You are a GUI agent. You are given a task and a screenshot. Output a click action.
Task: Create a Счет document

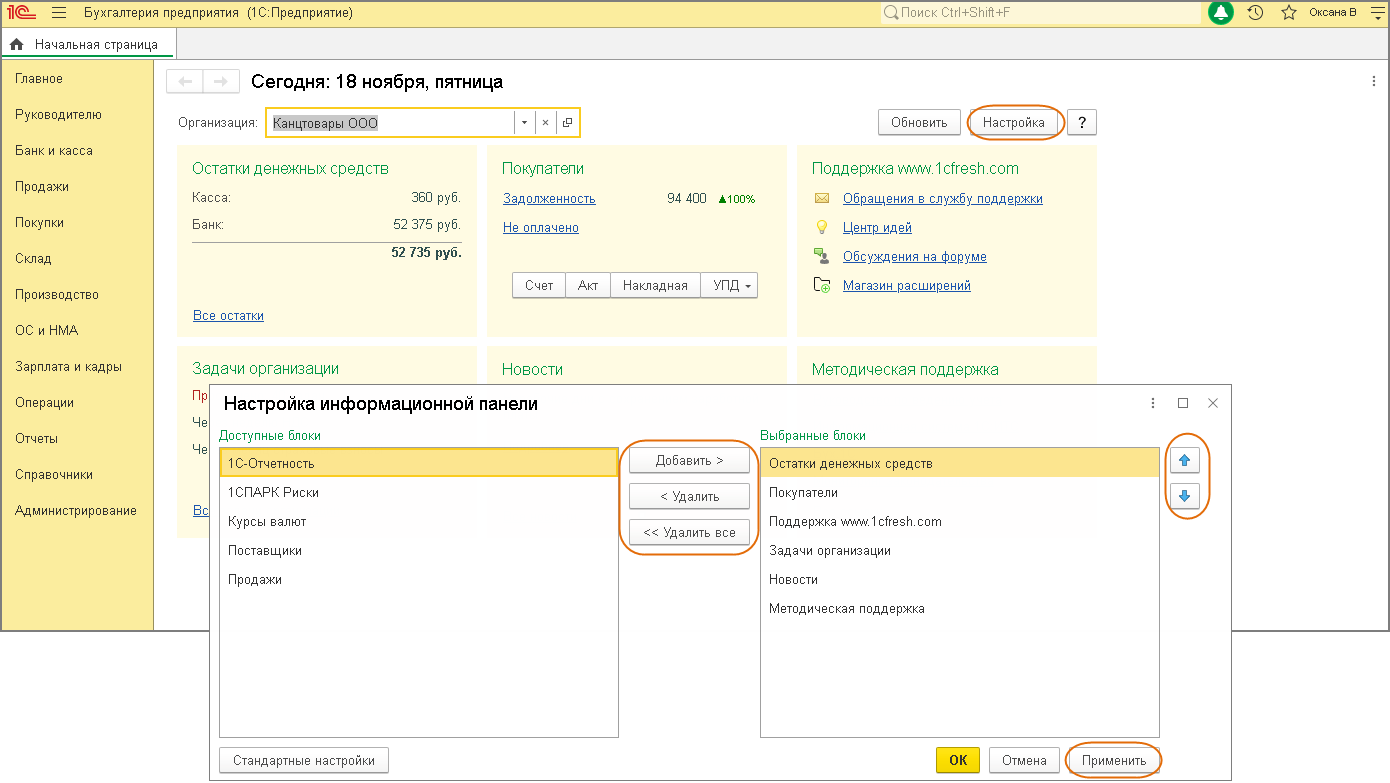pos(539,285)
